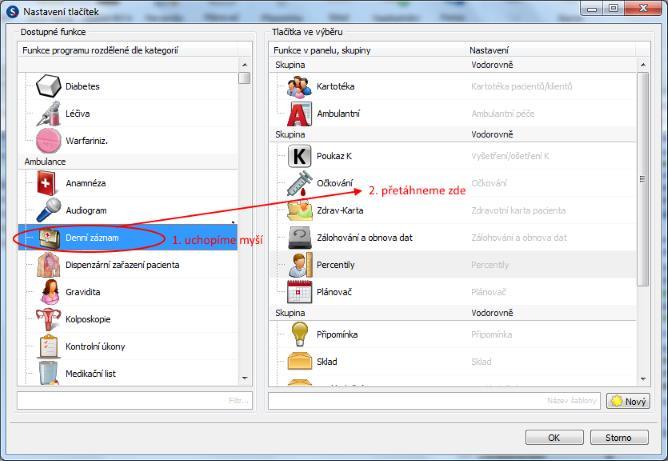Select the Medikační list icon

point(48,373)
